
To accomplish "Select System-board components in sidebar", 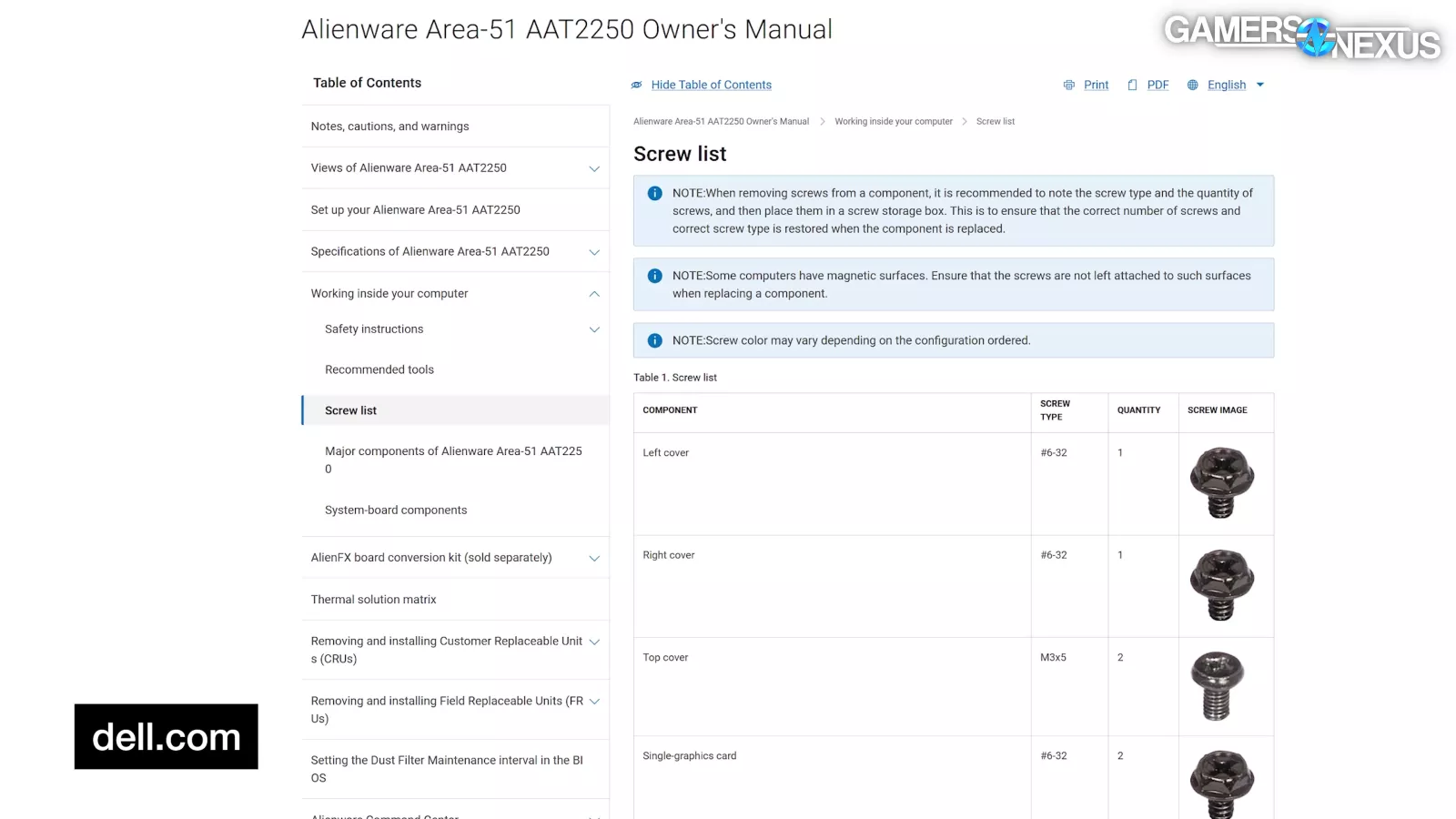I will click(396, 511).
